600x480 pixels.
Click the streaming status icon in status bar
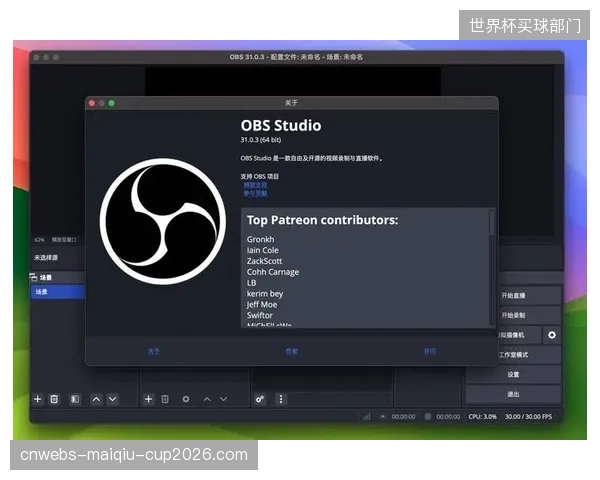382,416
